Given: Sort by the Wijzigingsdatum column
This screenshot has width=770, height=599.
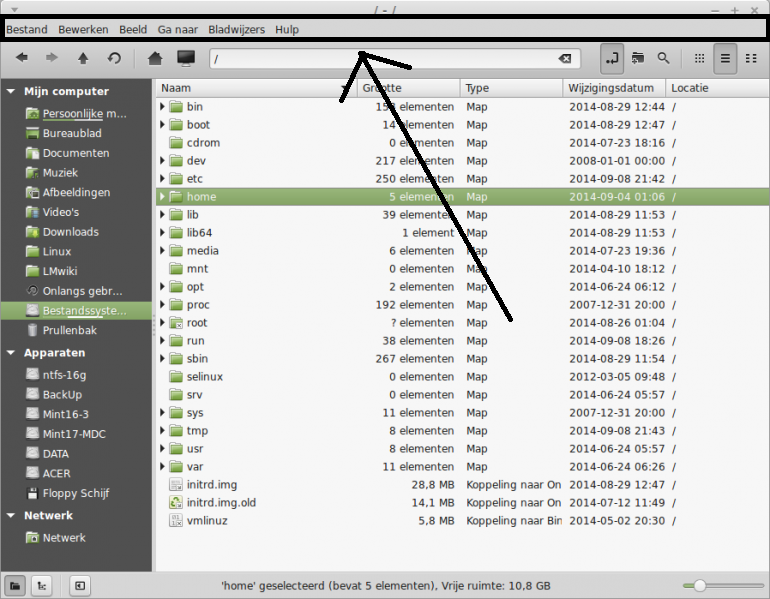Looking at the screenshot, I should (x=614, y=88).
